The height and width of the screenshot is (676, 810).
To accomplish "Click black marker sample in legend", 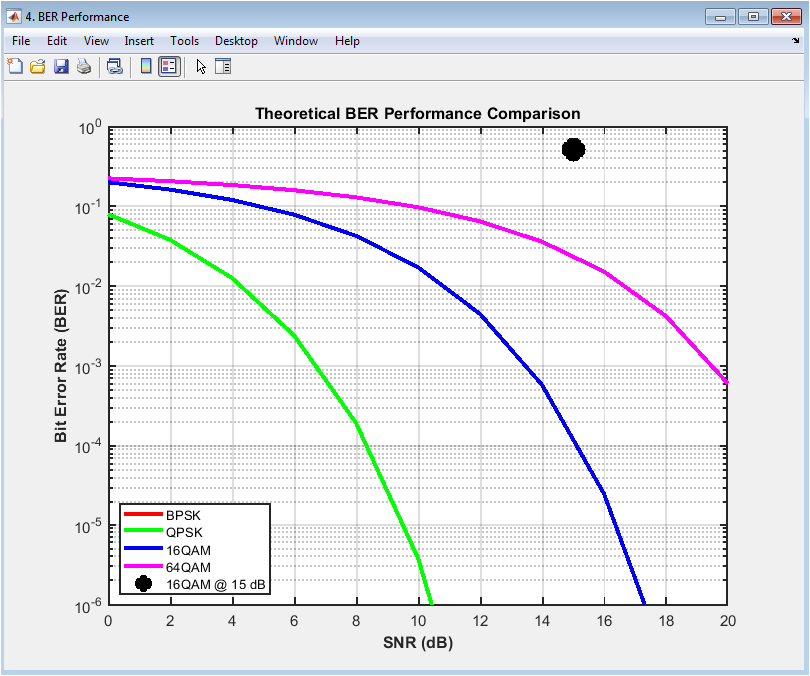I will tap(143, 584).
